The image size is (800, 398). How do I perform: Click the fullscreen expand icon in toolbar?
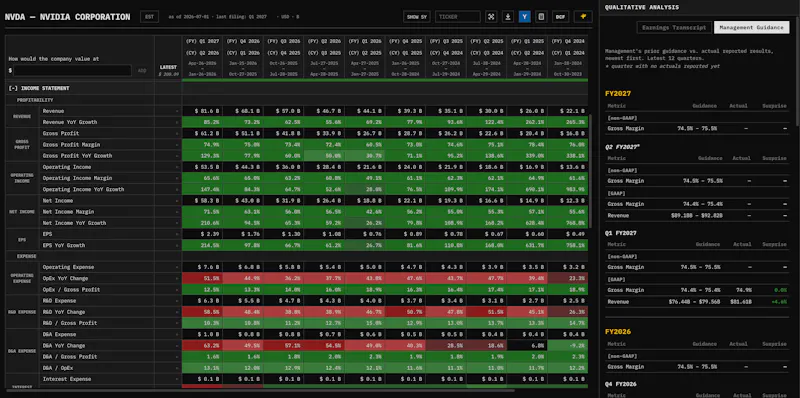coord(491,17)
